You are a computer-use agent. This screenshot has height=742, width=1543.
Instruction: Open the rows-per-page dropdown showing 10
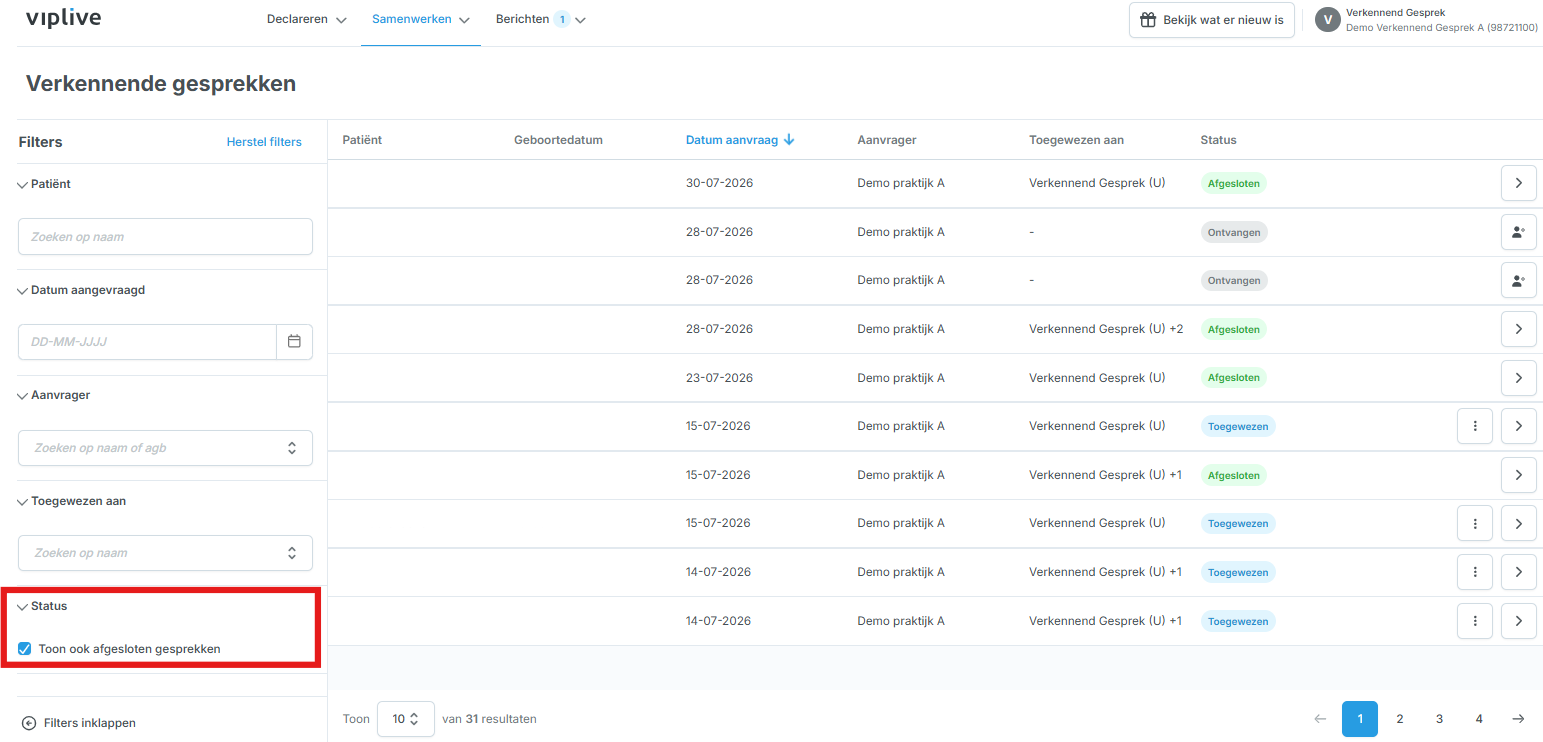tap(405, 719)
